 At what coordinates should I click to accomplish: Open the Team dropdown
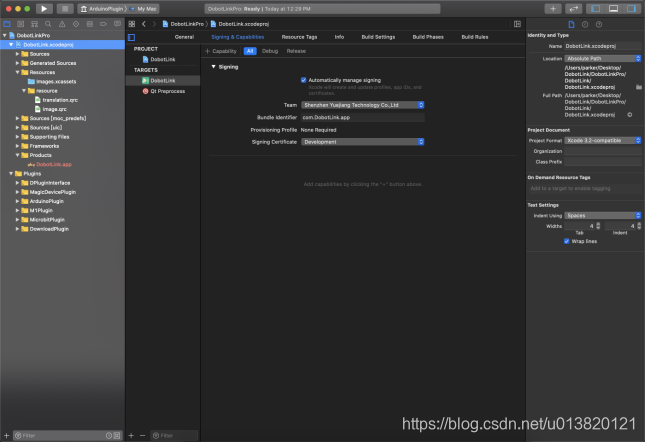(x=362, y=105)
